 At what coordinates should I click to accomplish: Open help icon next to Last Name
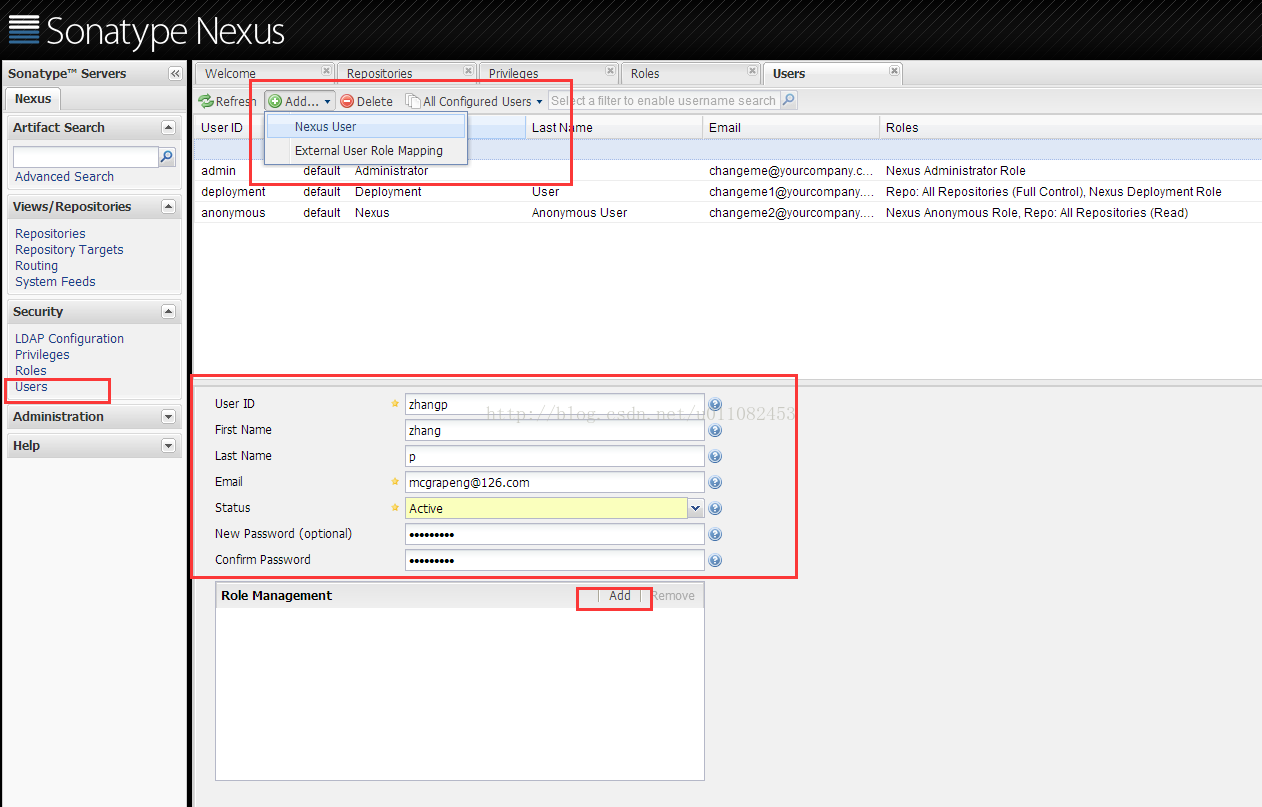point(715,456)
